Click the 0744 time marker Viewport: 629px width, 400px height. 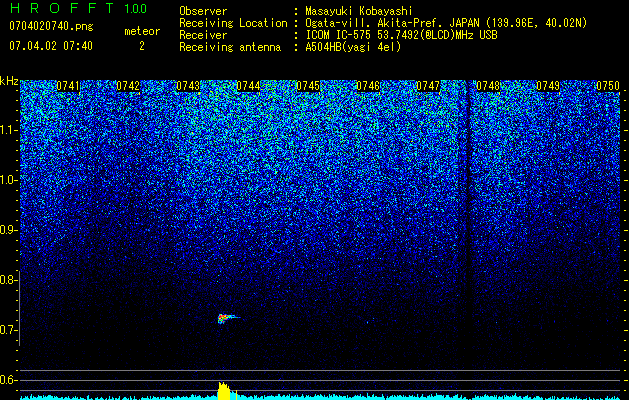tap(248, 86)
